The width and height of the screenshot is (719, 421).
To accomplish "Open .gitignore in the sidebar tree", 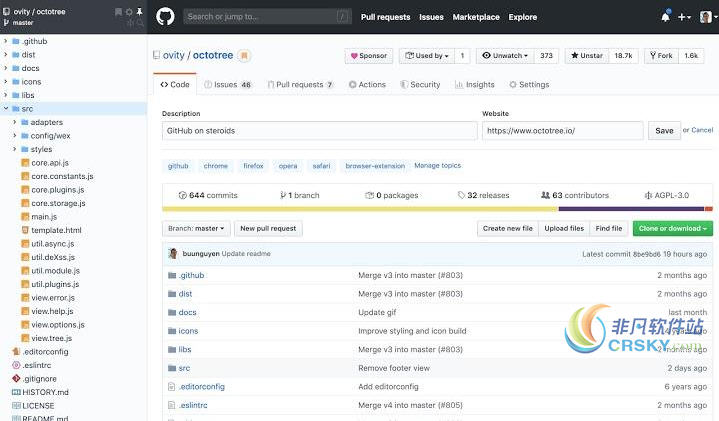I will (x=39, y=379).
